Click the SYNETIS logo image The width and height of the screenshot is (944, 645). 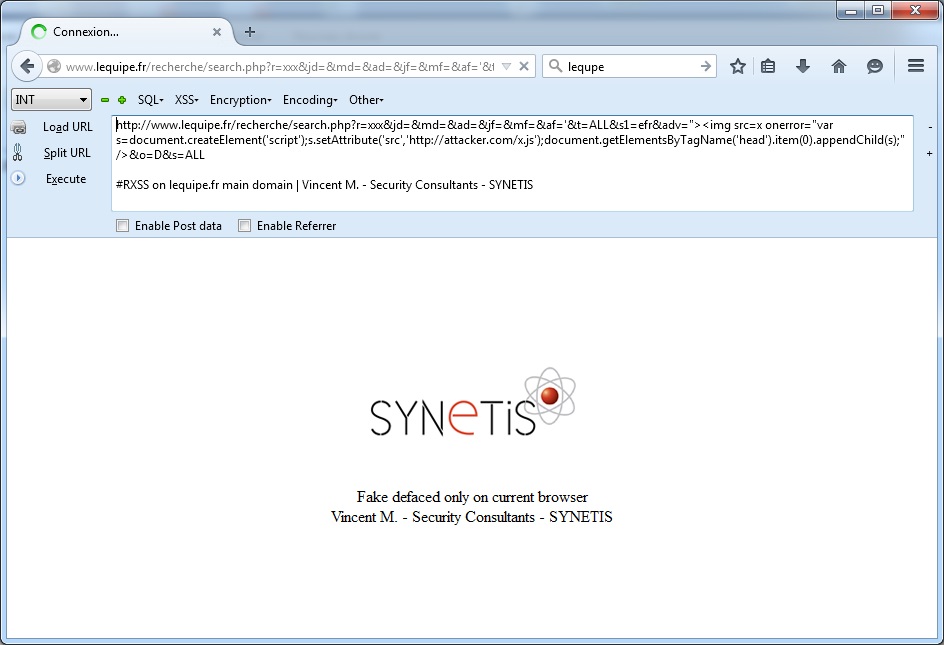[x=473, y=402]
